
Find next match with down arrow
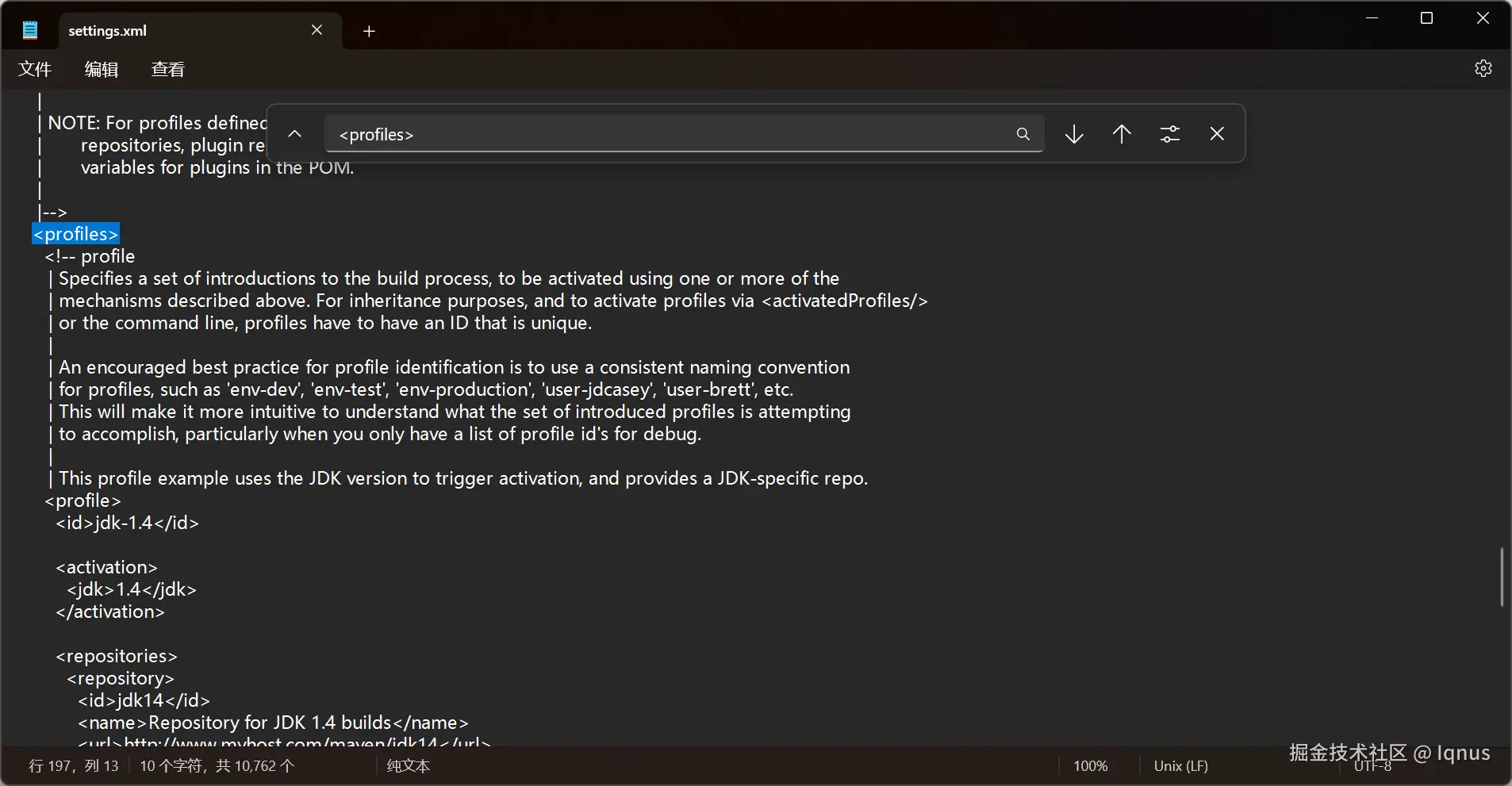point(1074,134)
